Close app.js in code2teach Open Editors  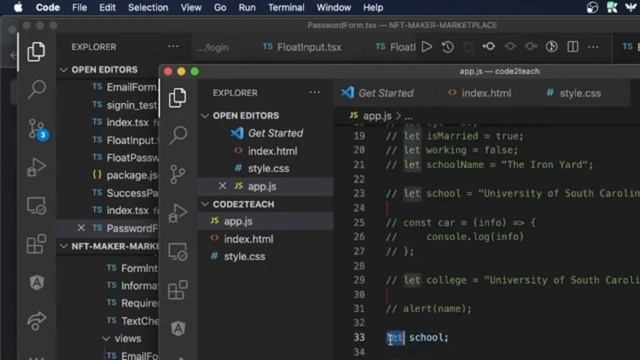222,186
